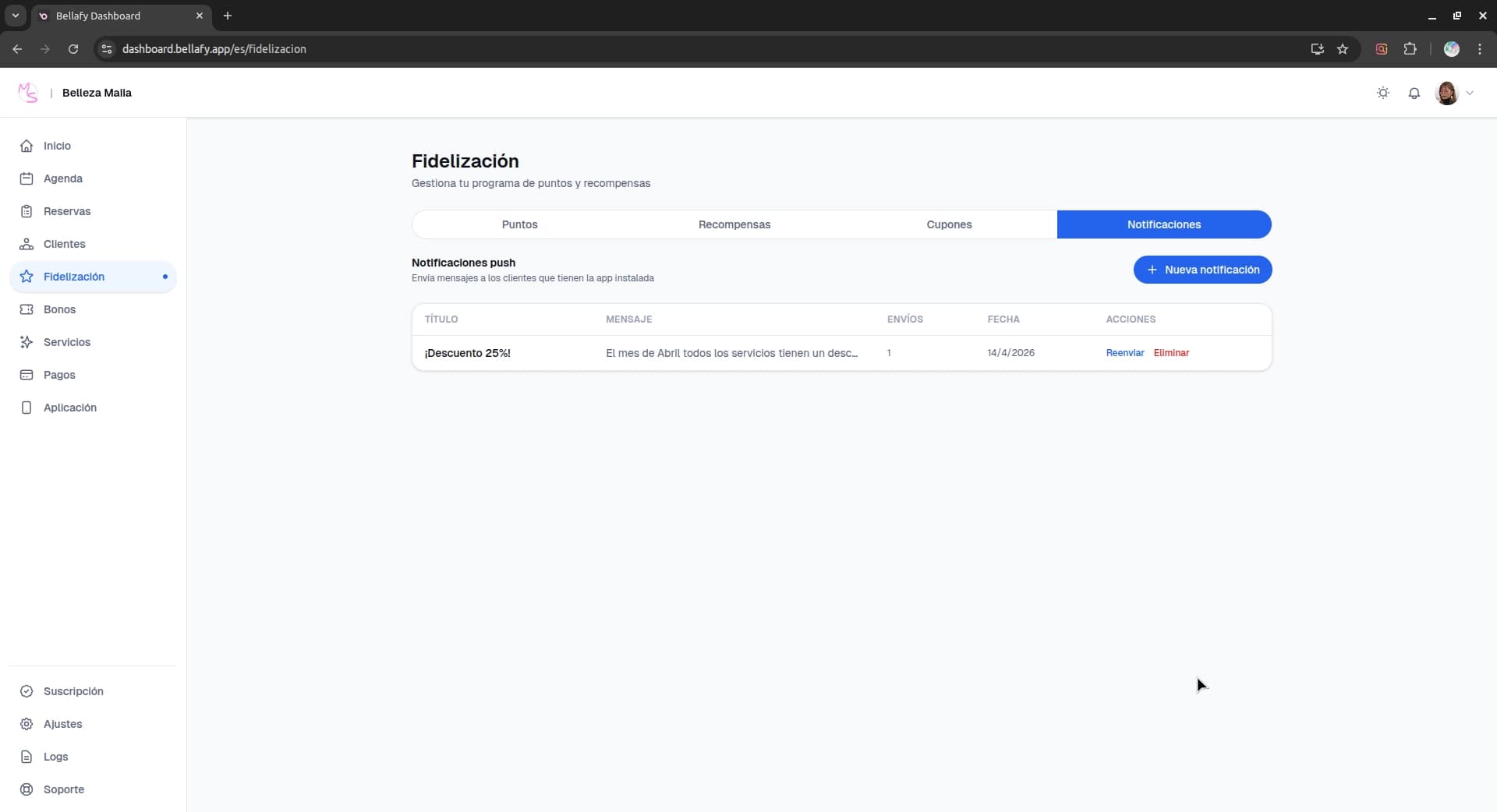The height and width of the screenshot is (812, 1497).
Task: Open the Agenda section from sidebar
Action: click(64, 178)
